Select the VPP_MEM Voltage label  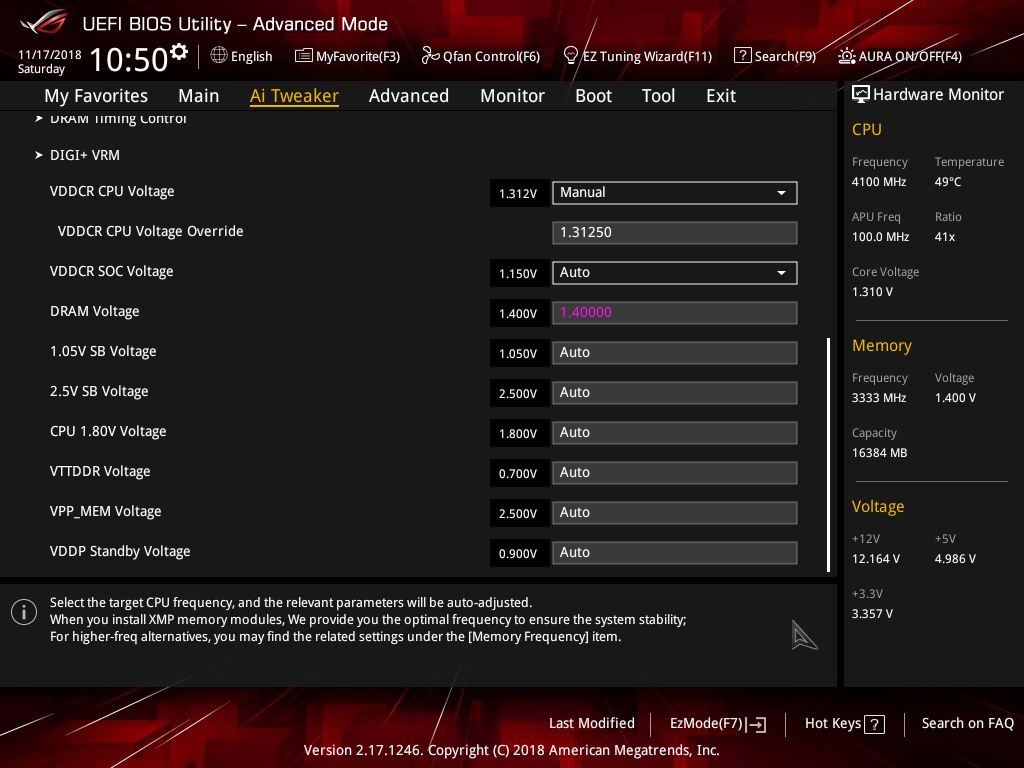tap(106, 511)
